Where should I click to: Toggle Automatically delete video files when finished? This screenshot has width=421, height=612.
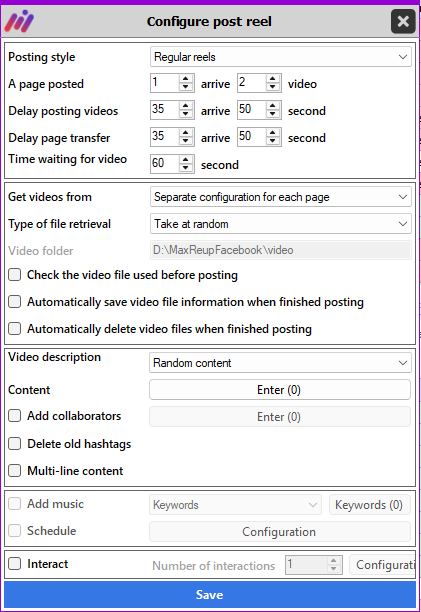coord(15,329)
